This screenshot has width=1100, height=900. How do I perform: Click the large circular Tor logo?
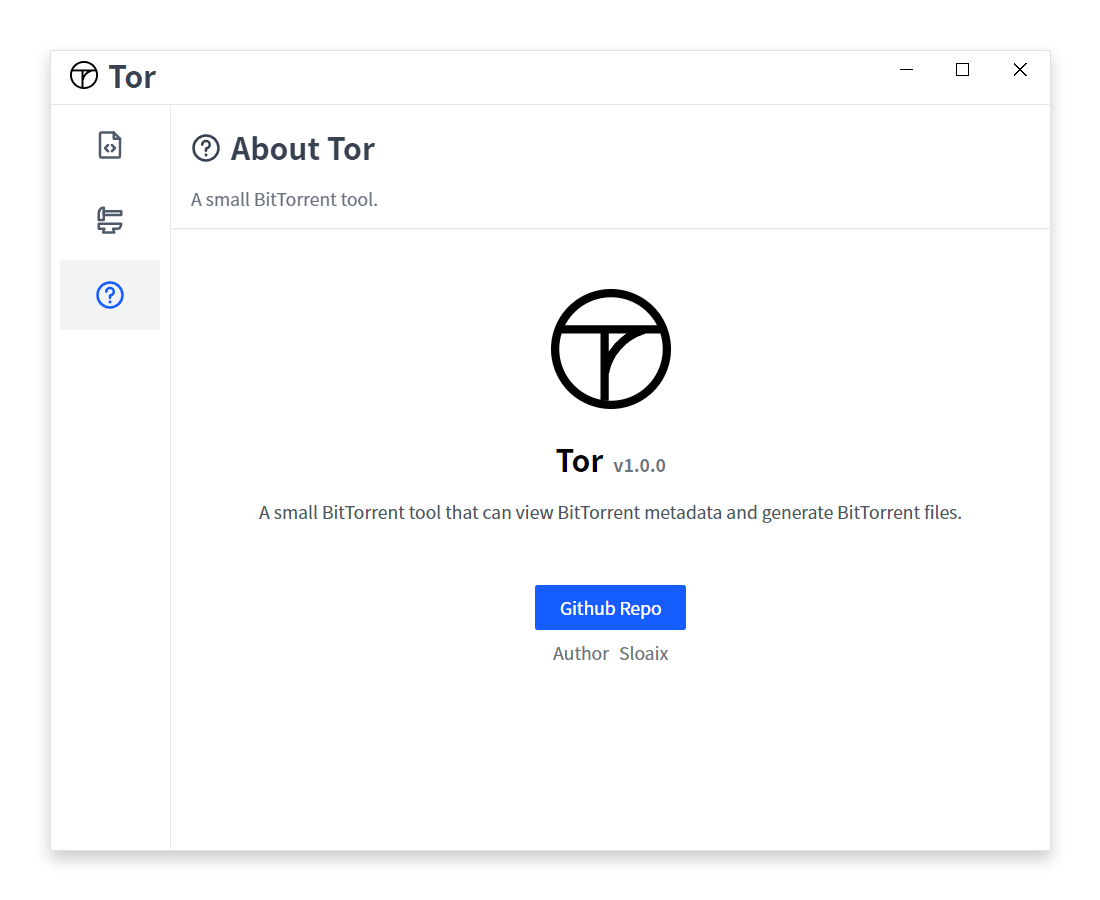(610, 349)
